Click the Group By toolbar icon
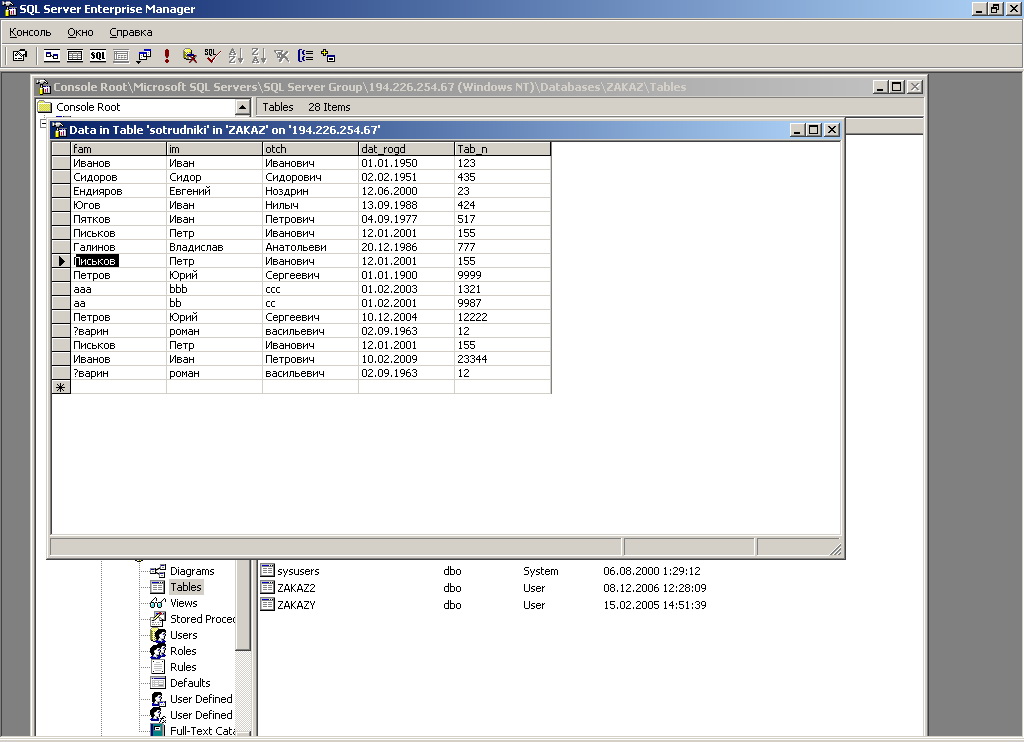Viewport: 1024px width, 742px height. 305,56
